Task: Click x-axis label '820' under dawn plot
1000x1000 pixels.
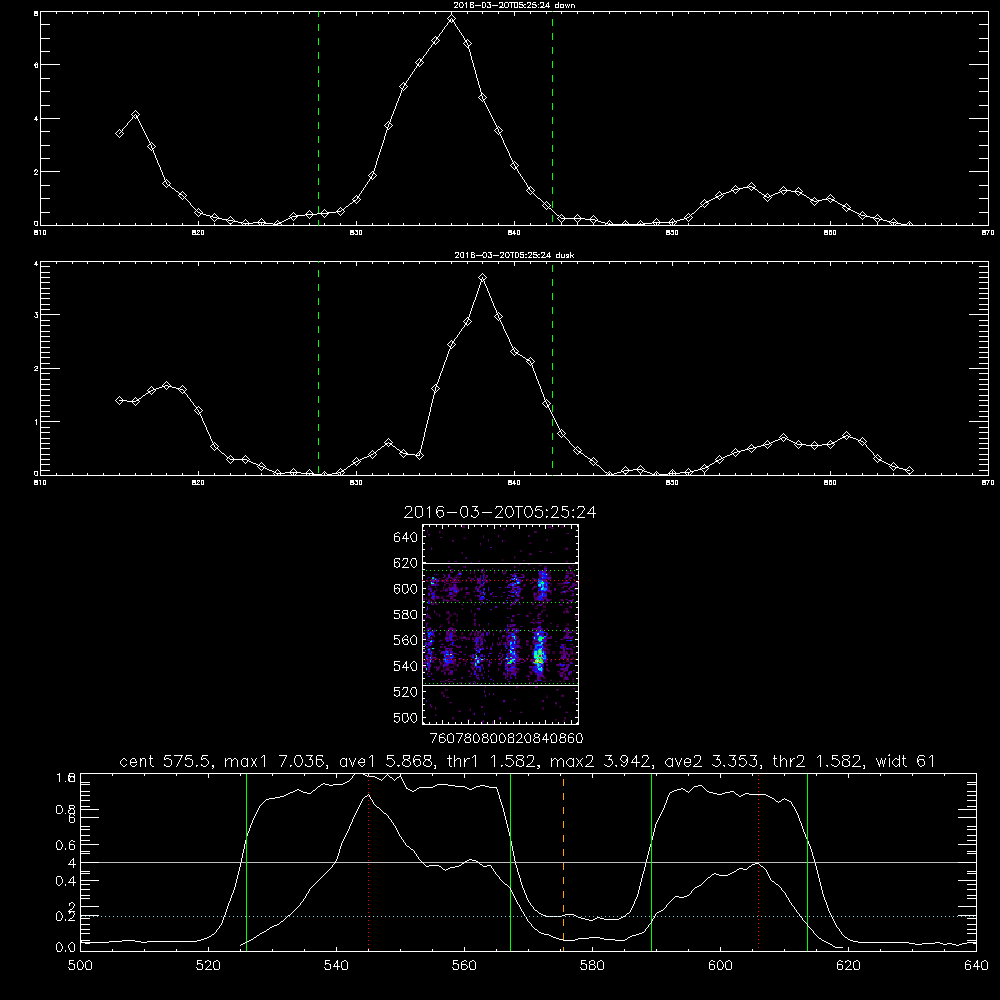Action: (x=198, y=233)
